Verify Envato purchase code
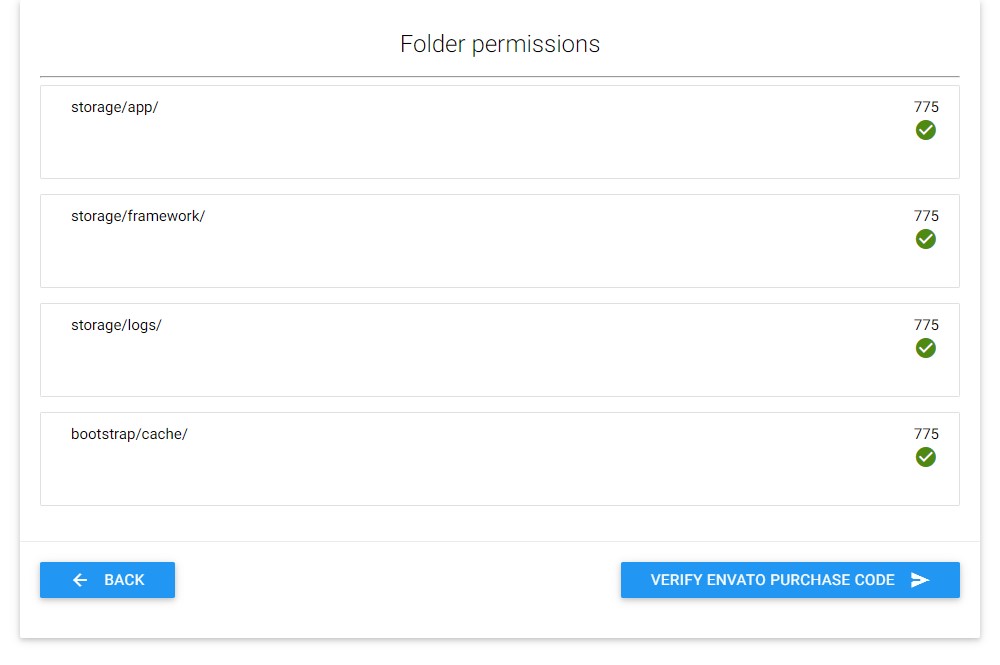 (x=772, y=580)
